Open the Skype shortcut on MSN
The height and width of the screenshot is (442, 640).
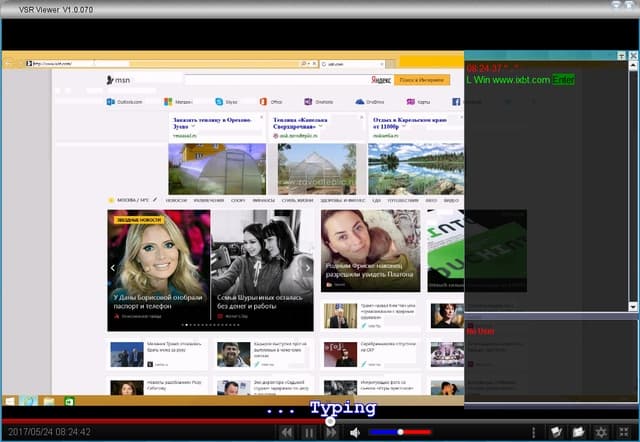click(x=219, y=102)
